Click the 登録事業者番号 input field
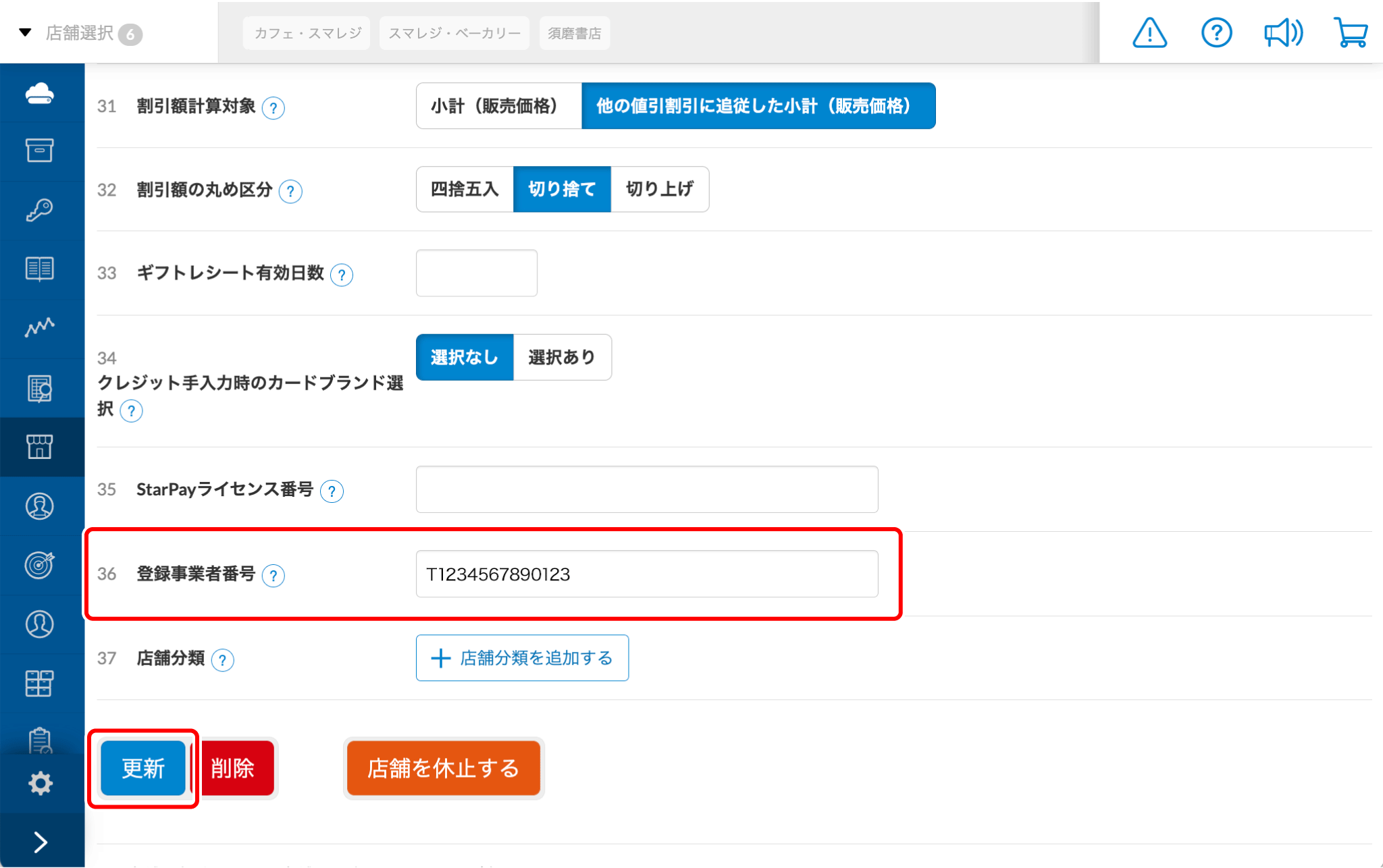 click(x=646, y=574)
